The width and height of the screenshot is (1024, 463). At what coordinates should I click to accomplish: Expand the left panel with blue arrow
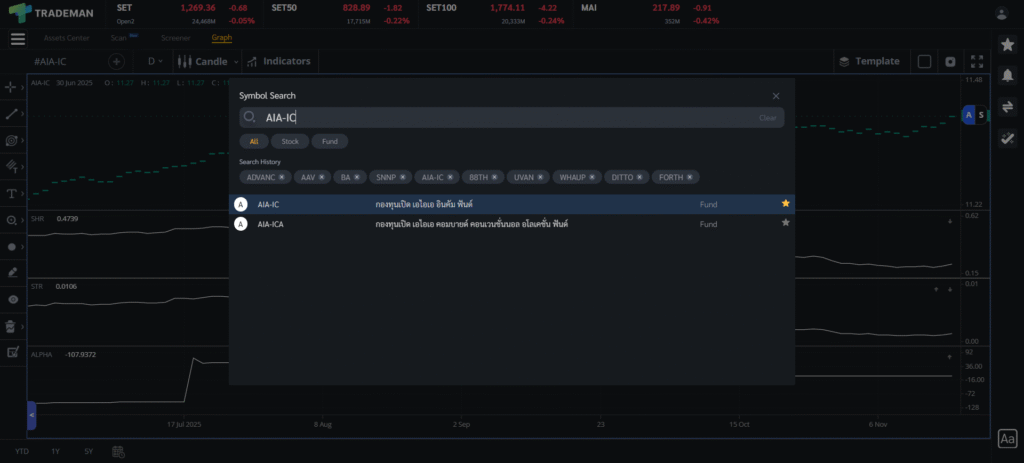click(32, 414)
